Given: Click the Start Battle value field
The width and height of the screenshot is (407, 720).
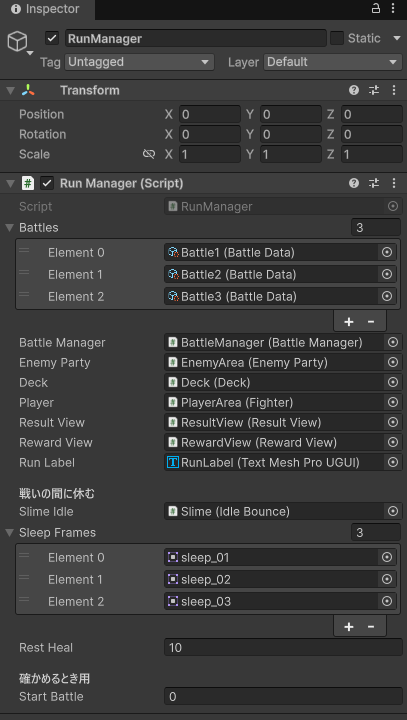Looking at the screenshot, I should pyautogui.click(x=283, y=697).
